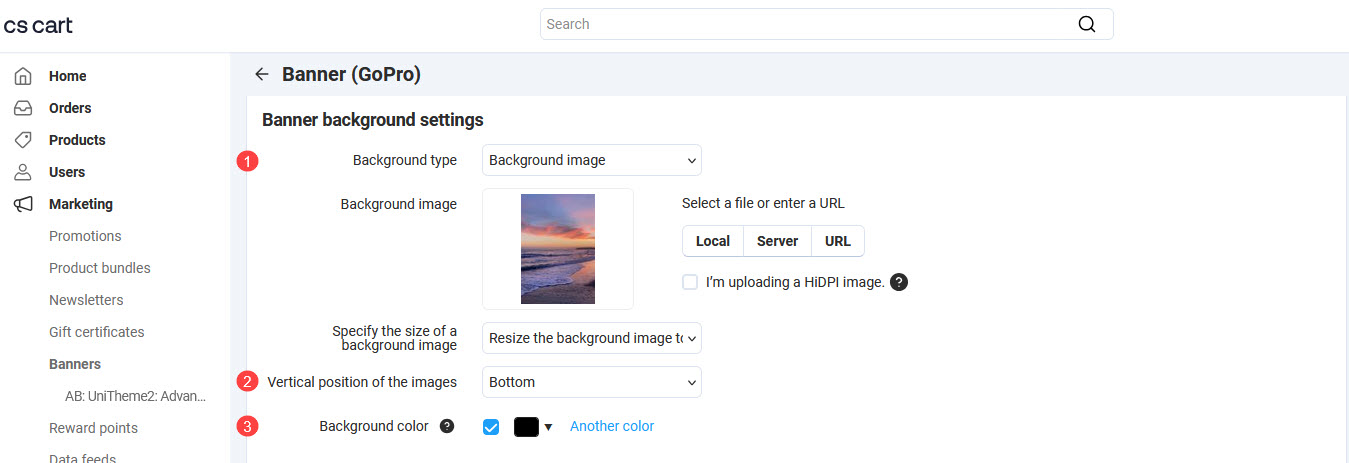Click the Home house icon in the sidebar

pyautogui.click(x=23, y=76)
